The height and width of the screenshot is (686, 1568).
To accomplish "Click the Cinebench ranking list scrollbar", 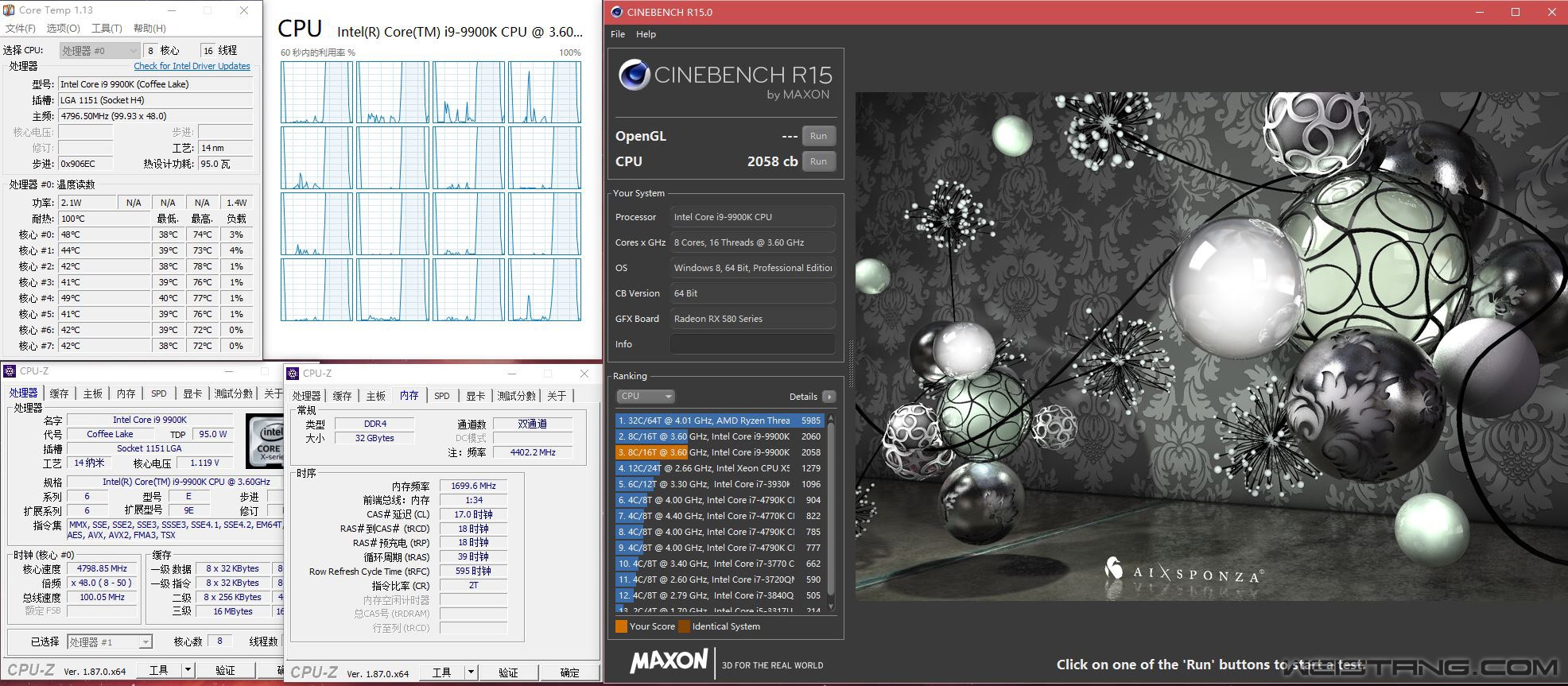I will pyautogui.click(x=832, y=512).
